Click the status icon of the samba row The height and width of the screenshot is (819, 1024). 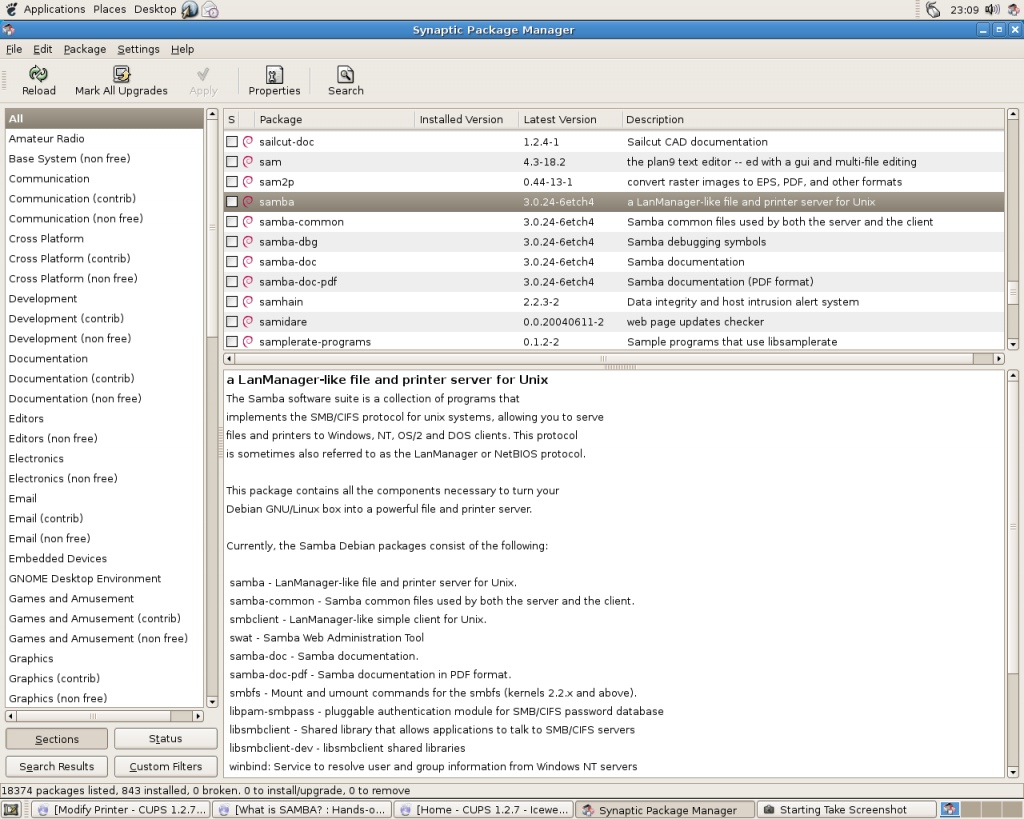point(248,202)
